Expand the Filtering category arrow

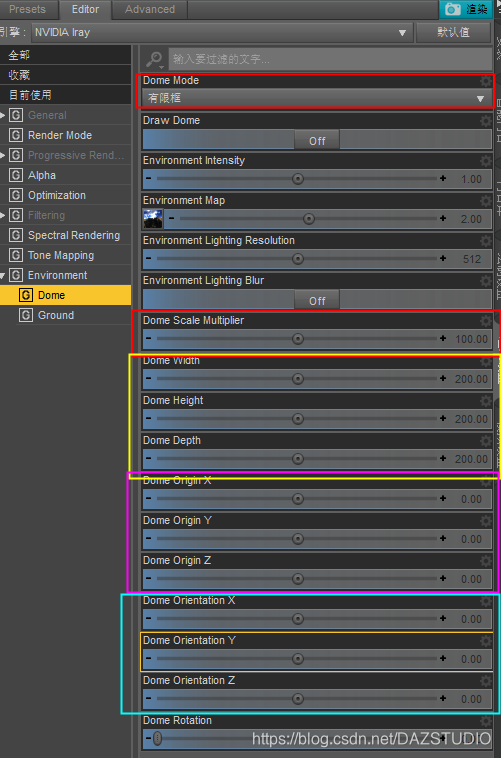[3, 215]
